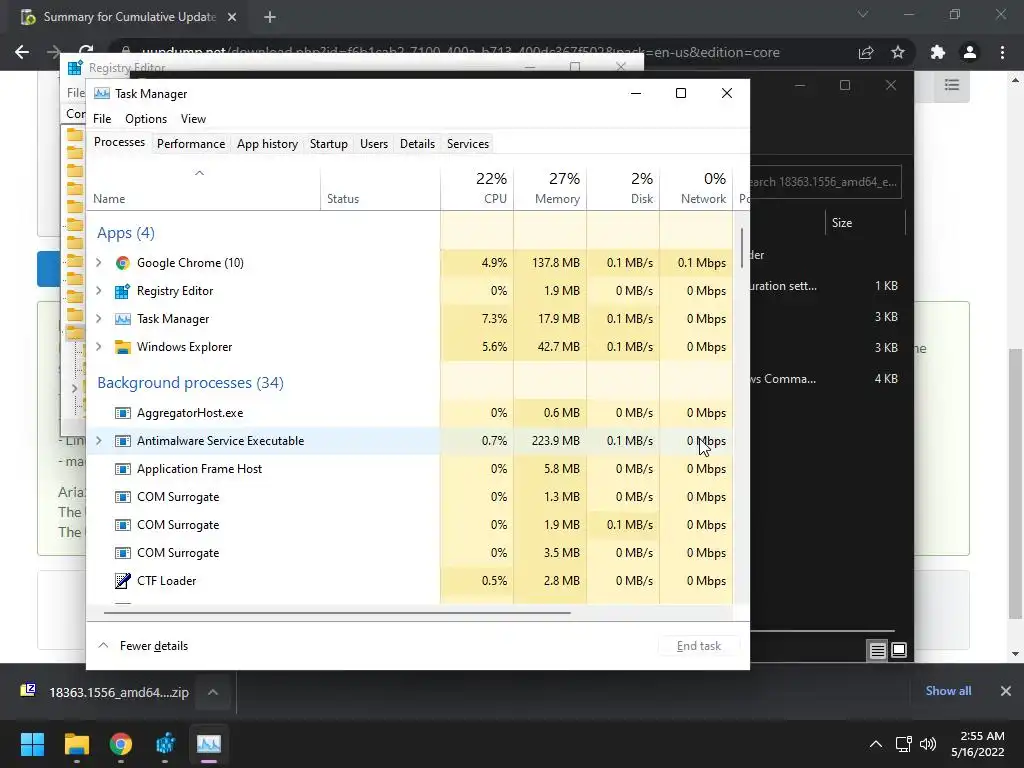Image resolution: width=1024 pixels, height=768 pixels.
Task: Click the network tray icon
Action: click(x=903, y=744)
